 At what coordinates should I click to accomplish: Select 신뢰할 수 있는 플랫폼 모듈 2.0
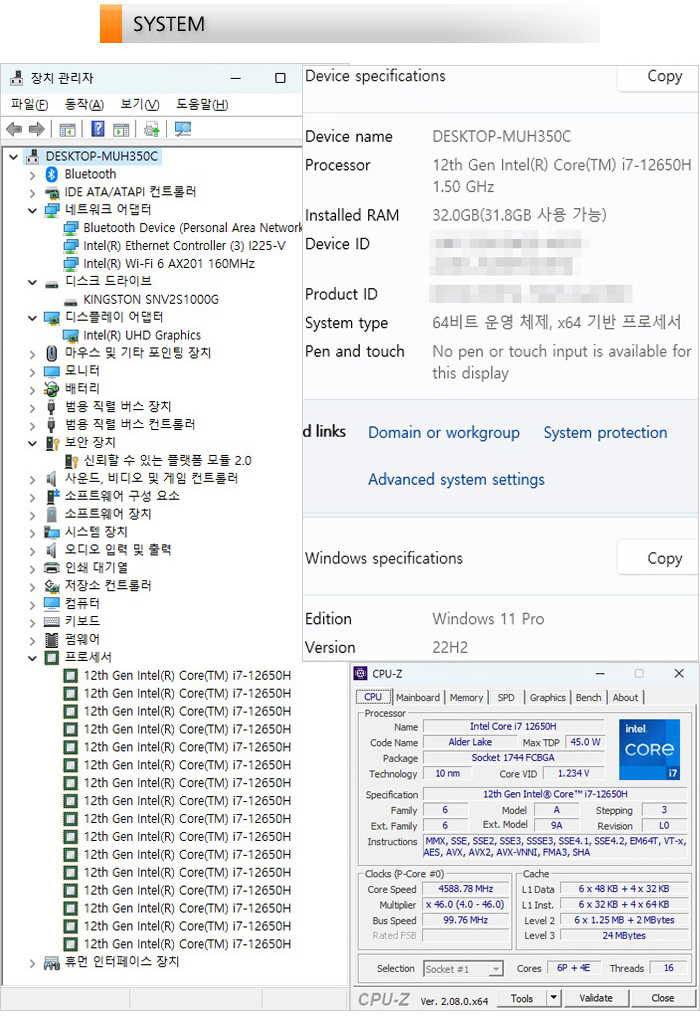167,461
